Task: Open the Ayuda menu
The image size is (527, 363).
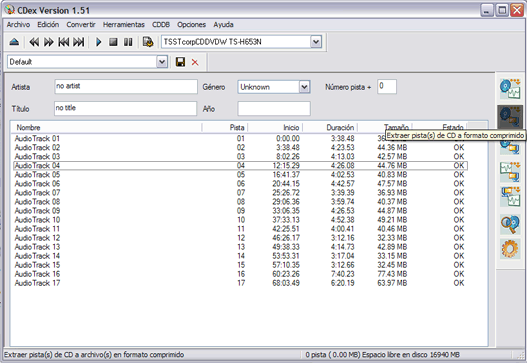Action: click(224, 25)
